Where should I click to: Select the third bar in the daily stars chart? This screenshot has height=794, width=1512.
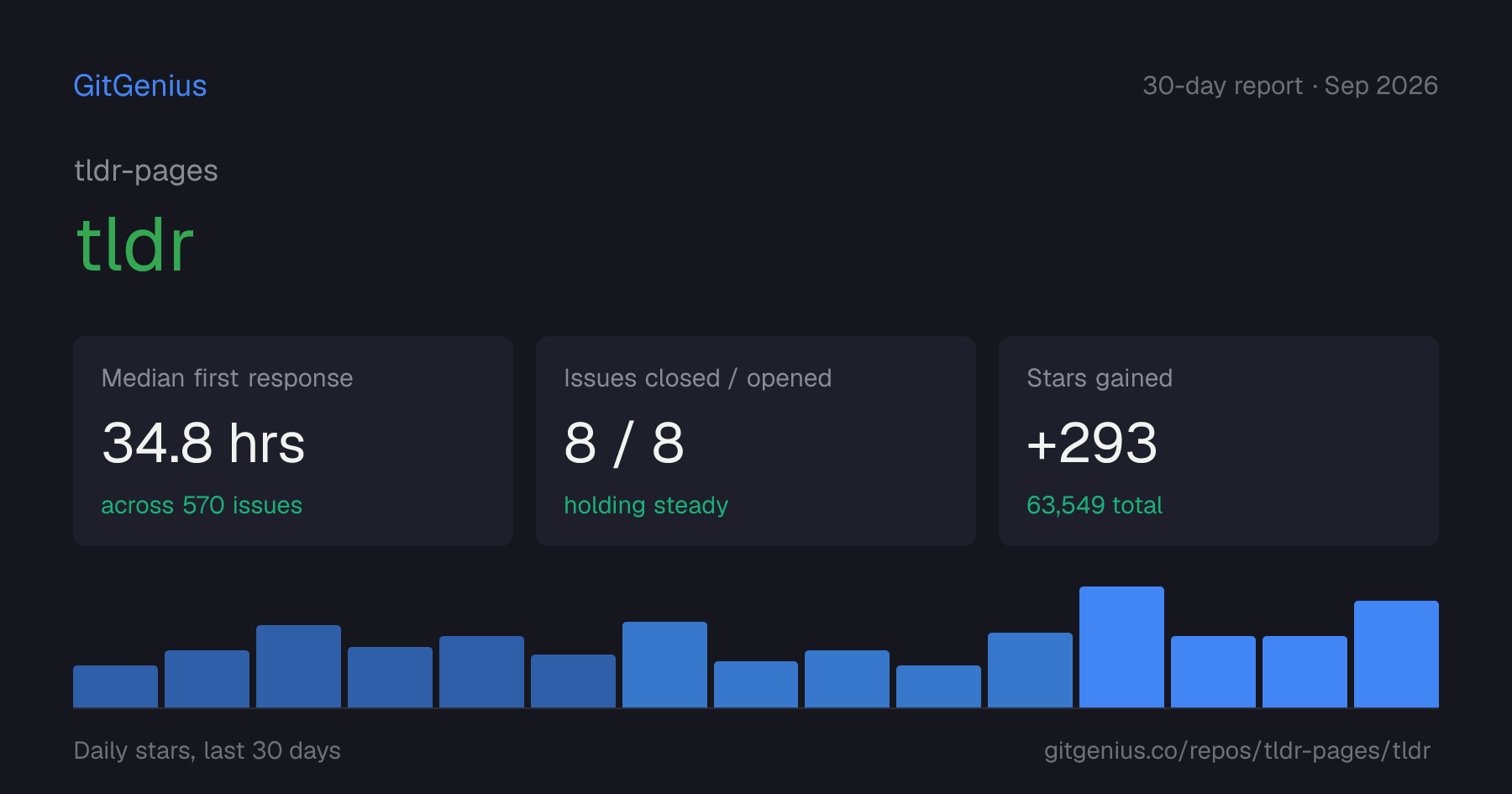click(x=298, y=666)
